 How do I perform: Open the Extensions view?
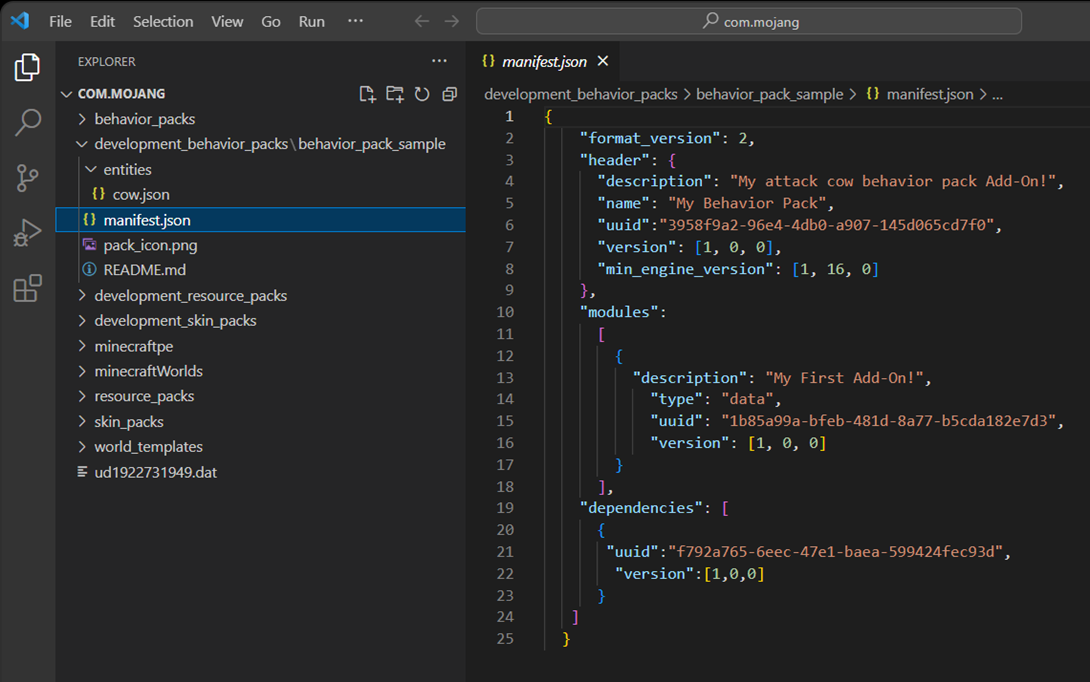pyautogui.click(x=27, y=288)
